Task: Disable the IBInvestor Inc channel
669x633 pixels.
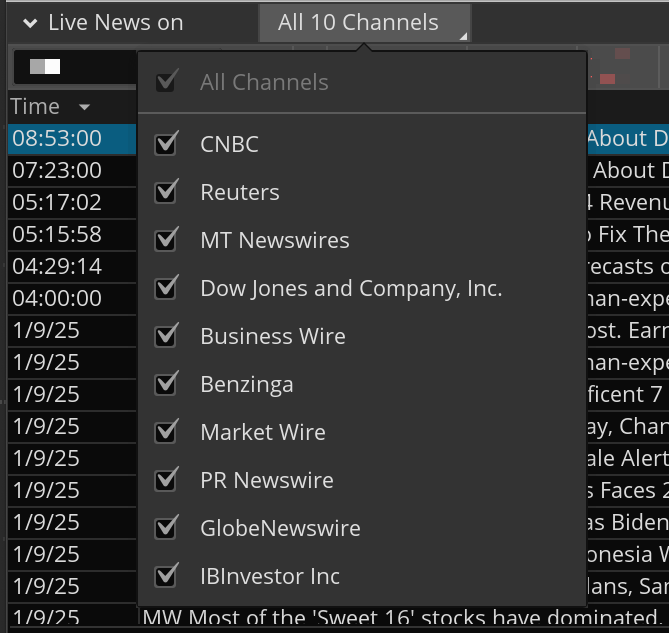Action: tap(167, 576)
